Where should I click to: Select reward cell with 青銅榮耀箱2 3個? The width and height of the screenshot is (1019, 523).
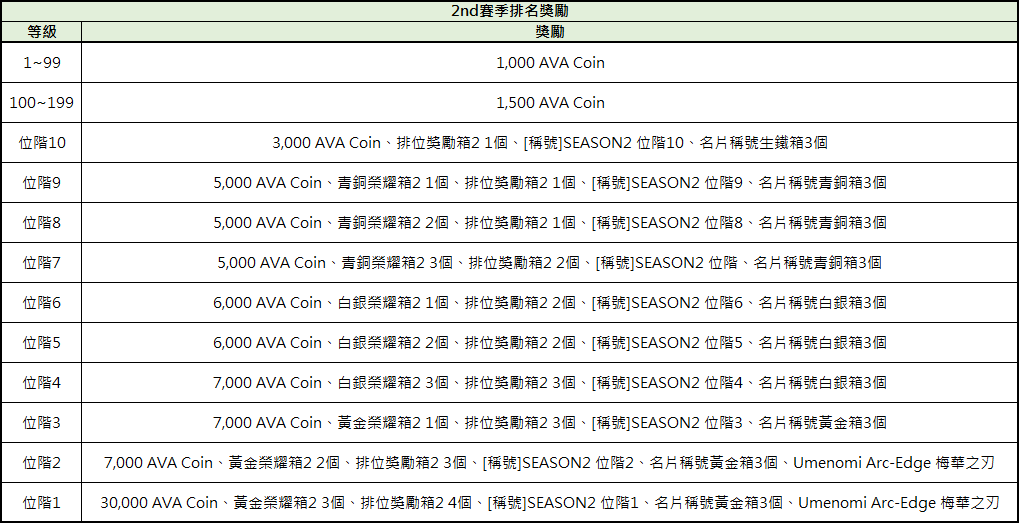click(550, 262)
